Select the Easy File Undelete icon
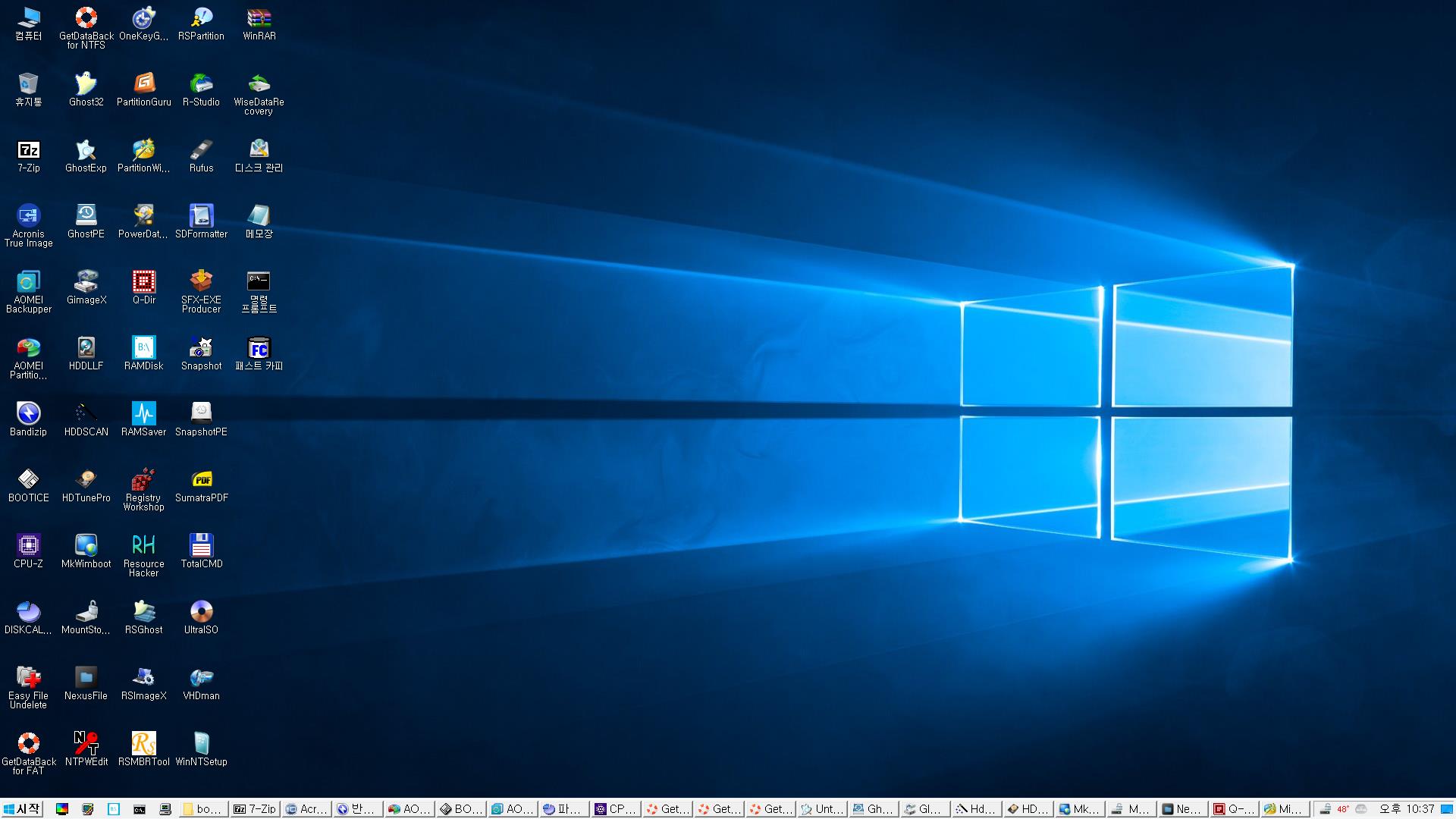The image size is (1456, 819). click(x=29, y=687)
